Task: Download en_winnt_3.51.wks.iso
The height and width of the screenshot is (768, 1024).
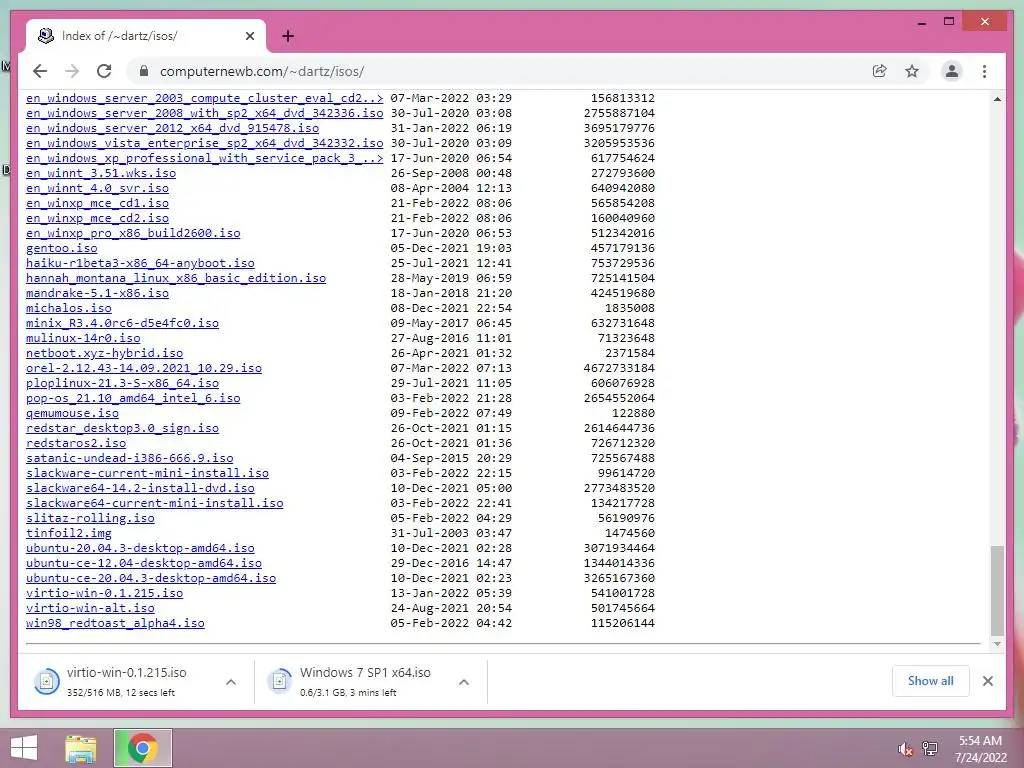Action: (x=101, y=173)
